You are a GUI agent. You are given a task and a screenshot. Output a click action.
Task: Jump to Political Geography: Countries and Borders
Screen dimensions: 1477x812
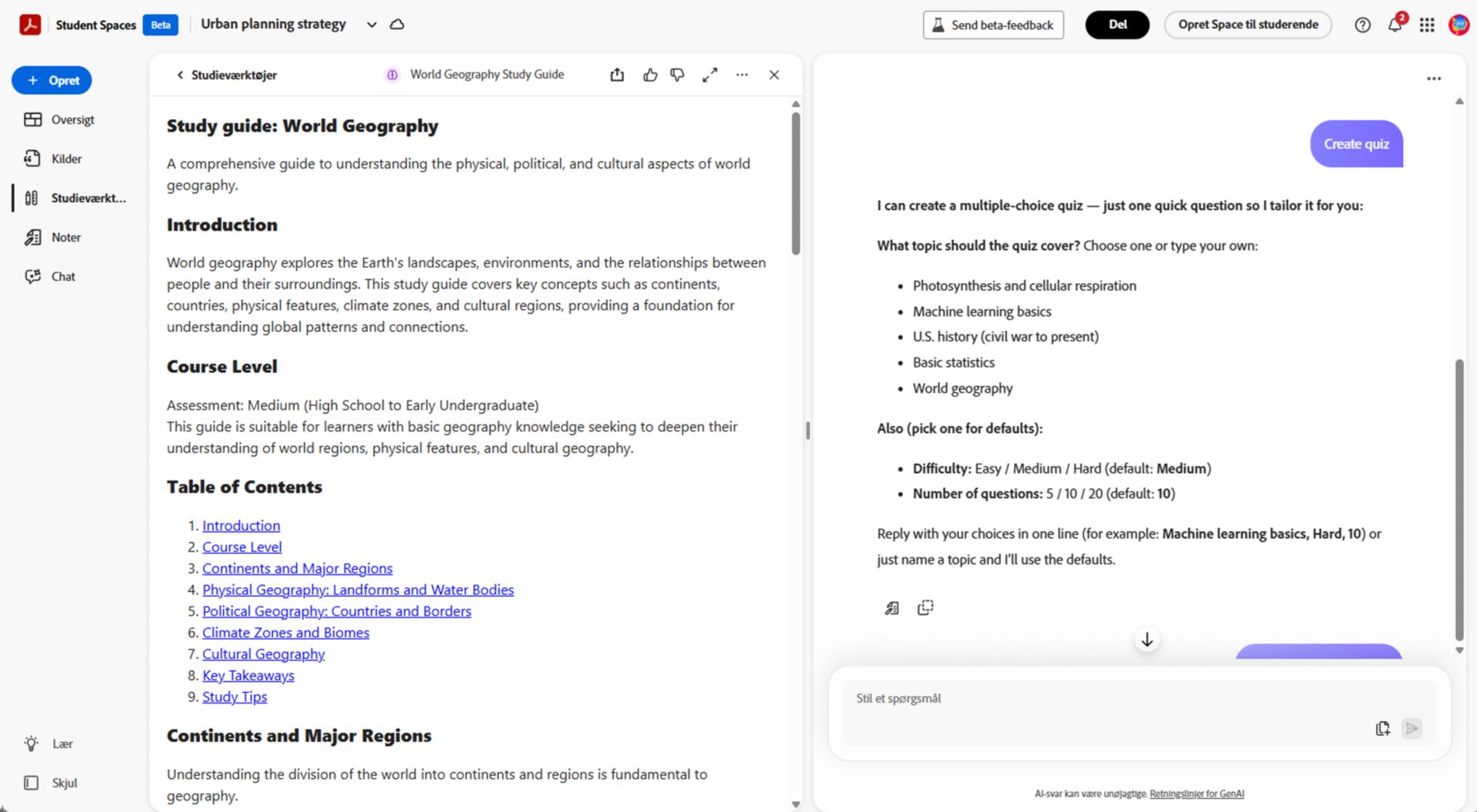(337, 611)
